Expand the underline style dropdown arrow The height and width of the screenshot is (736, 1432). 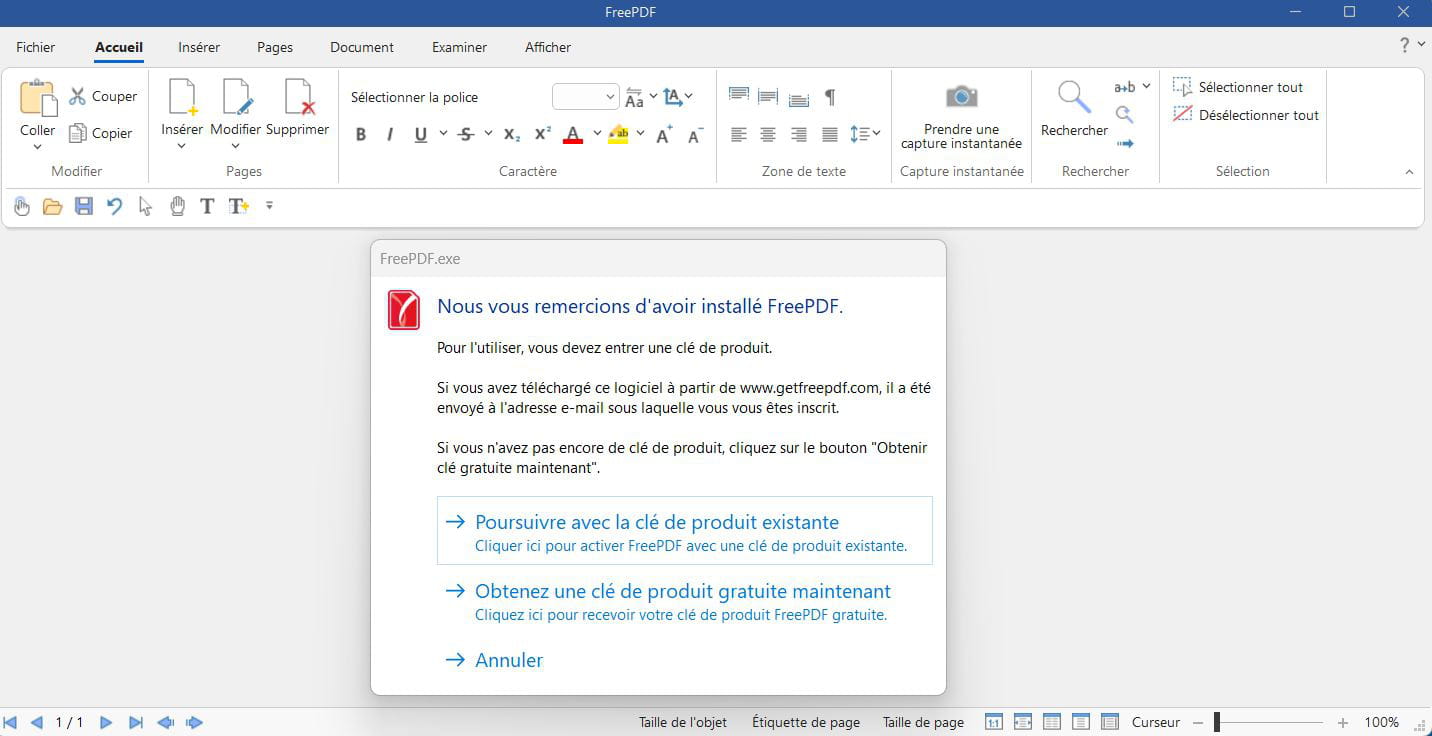[443, 134]
